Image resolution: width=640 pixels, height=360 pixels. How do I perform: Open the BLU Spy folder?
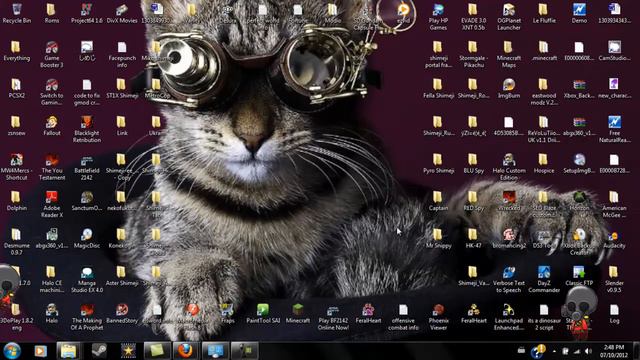pos(473,163)
